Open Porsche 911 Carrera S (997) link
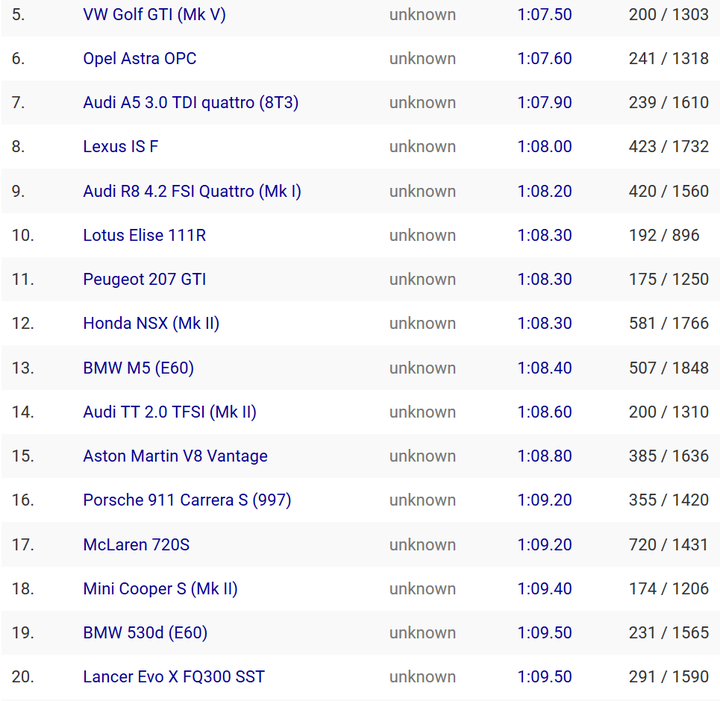Image resolution: width=720 pixels, height=701 pixels. tap(187, 500)
